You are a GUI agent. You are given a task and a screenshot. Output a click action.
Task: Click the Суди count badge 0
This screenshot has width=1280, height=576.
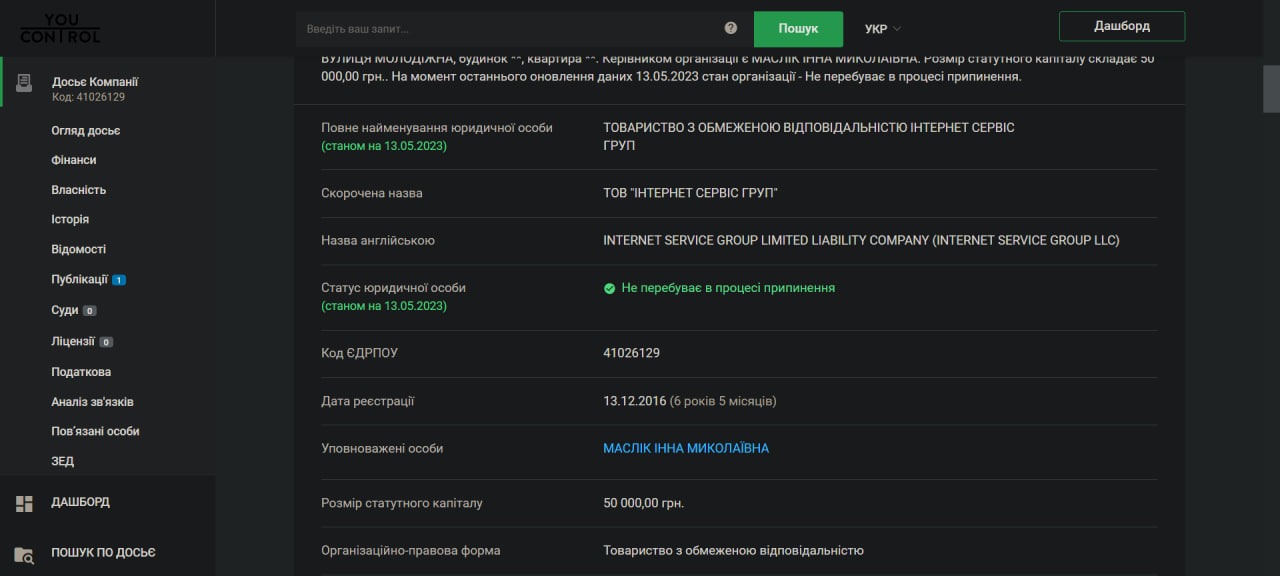[x=89, y=311]
